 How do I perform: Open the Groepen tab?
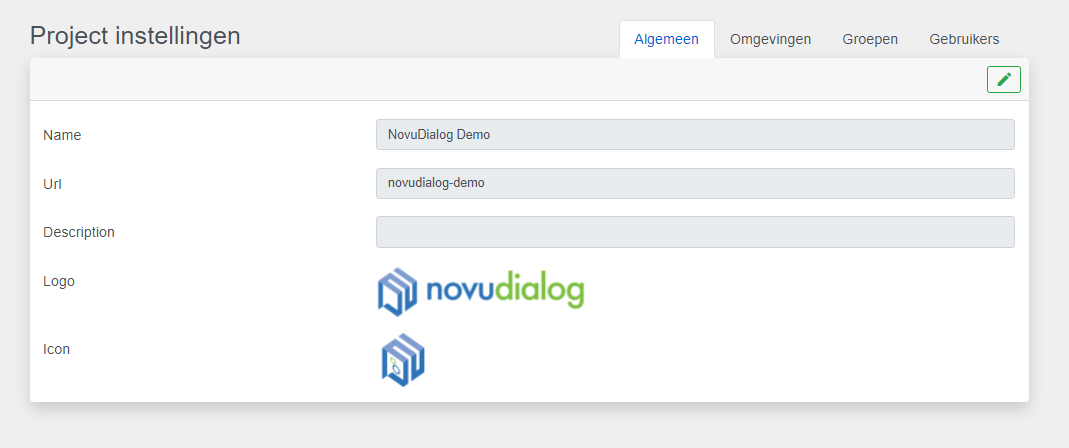pyautogui.click(x=870, y=40)
